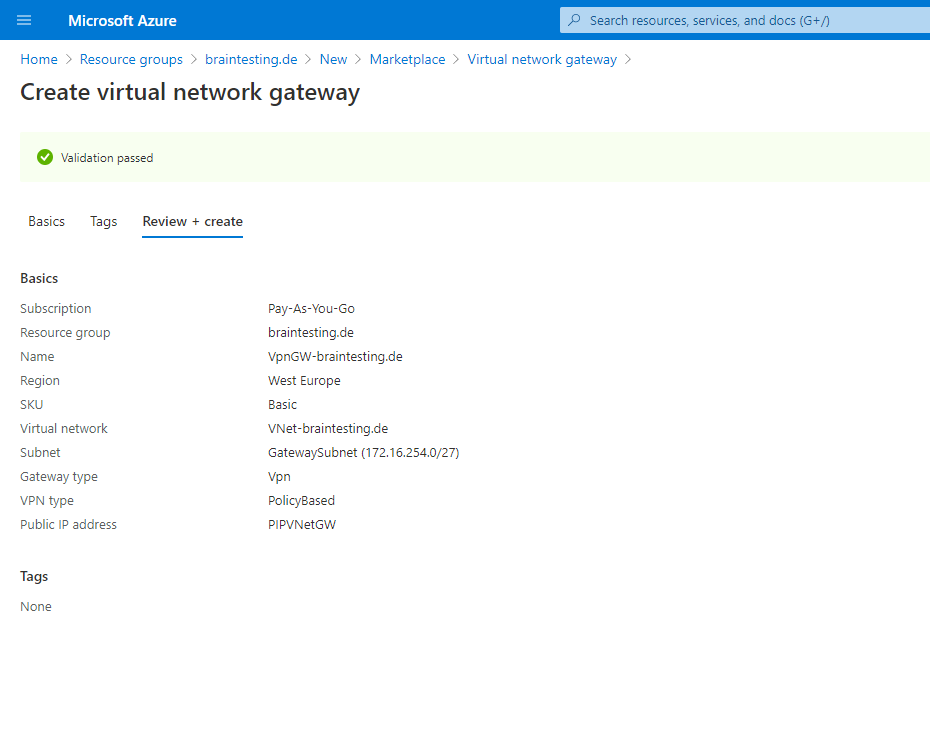Open the hamburger portal menu
Viewport: 930px width, 733px height.
pyautogui.click(x=24, y=20)
